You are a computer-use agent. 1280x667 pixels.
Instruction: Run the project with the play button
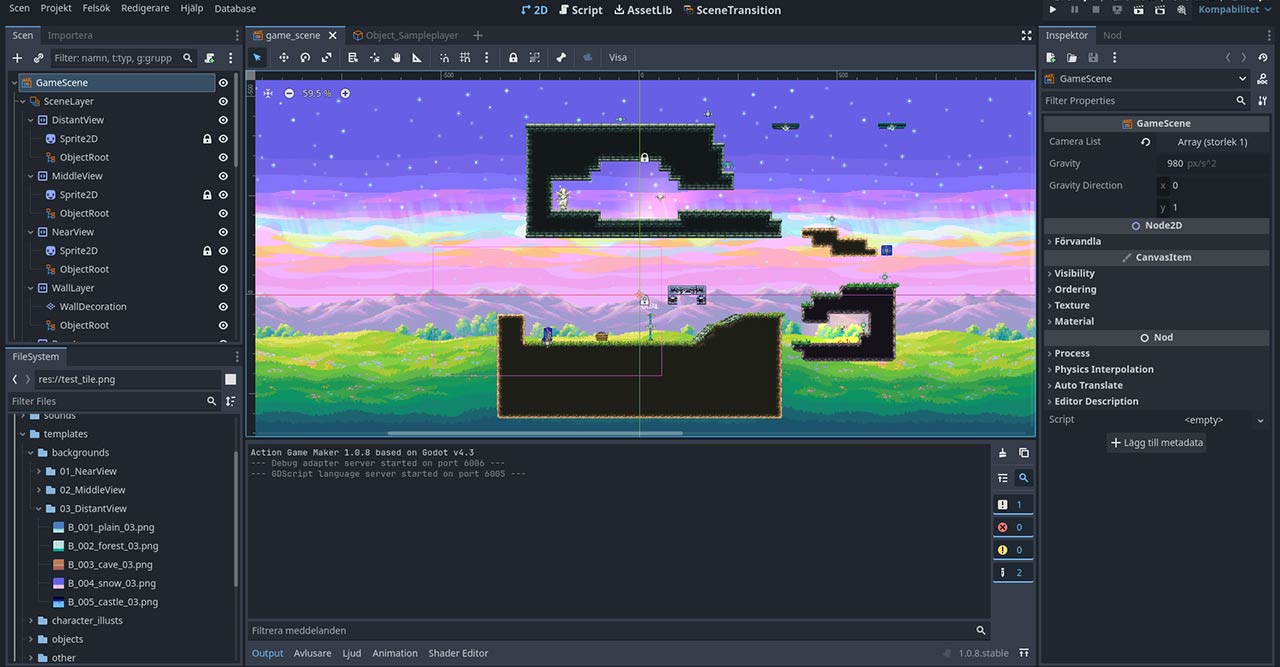pyautogui.click(x=1053, y=9)
